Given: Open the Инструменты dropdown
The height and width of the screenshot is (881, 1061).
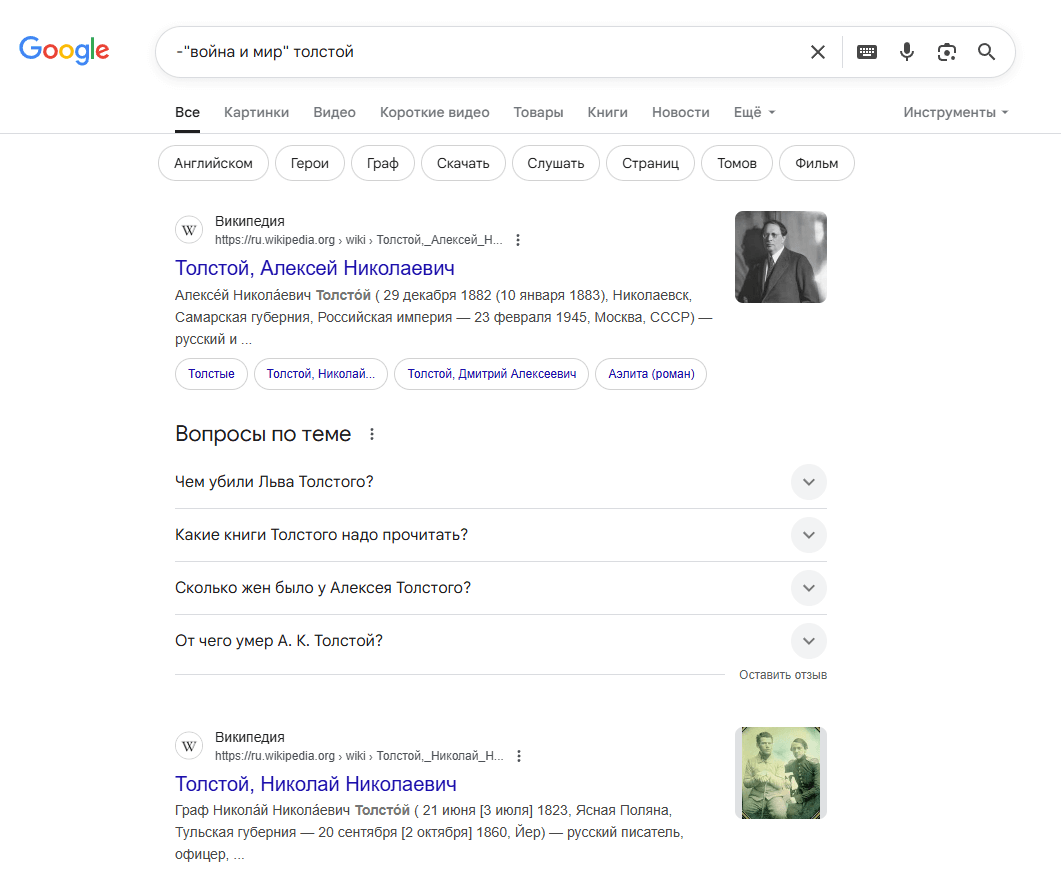Looking at the screenshot, I should pos(955,112).
